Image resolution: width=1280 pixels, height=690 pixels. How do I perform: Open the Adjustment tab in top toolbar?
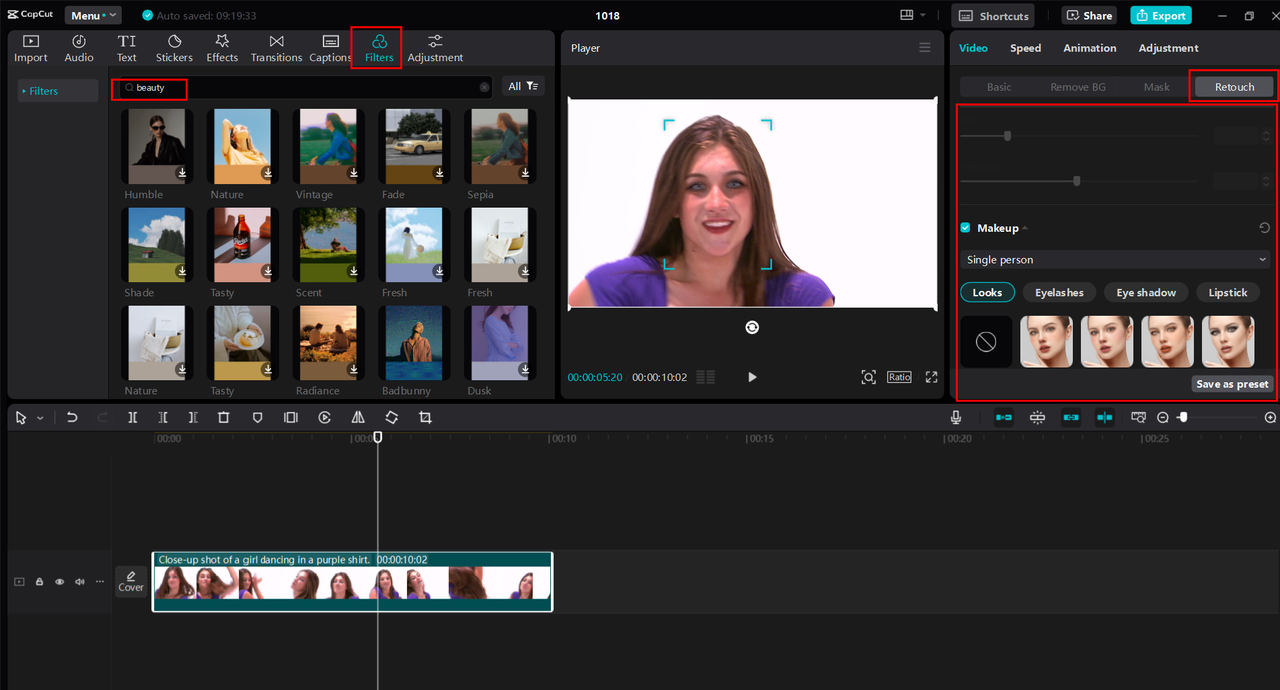pyautogui.click(x=435, y=48)
